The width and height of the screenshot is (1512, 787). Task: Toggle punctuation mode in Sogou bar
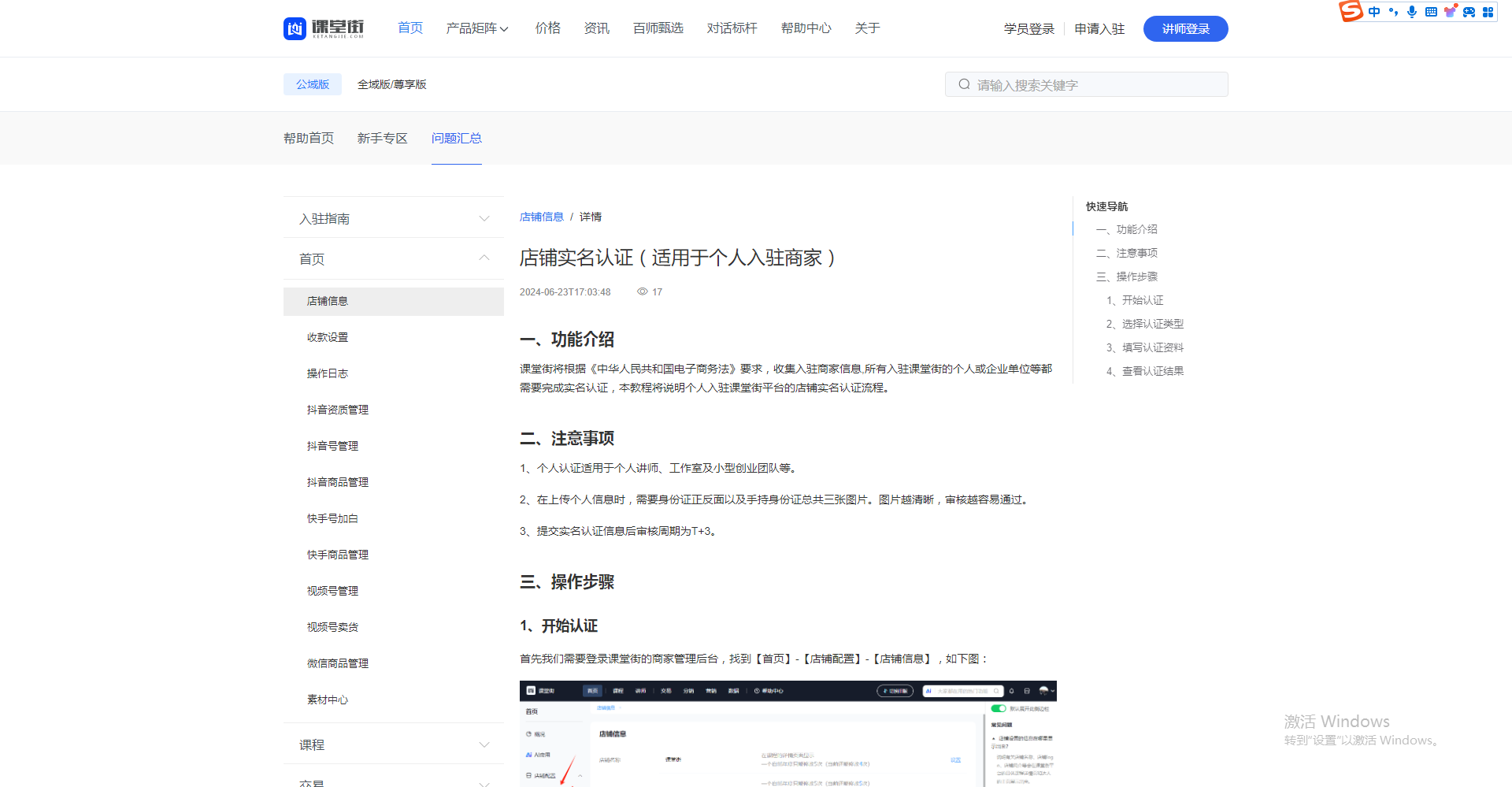pyautogui.click(x=1393, y=12)
